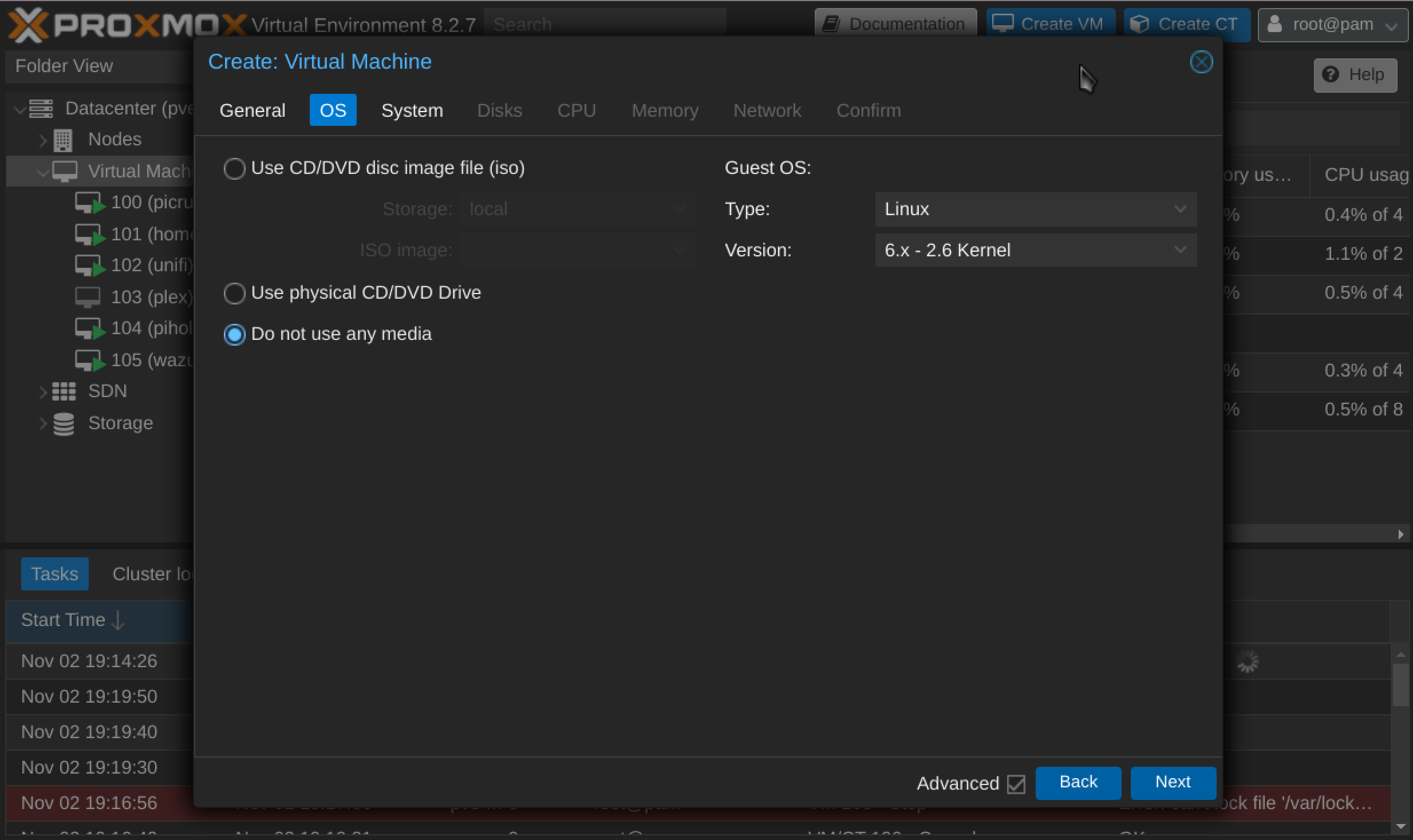Select Use physical CD/DVD Drive radio

pos(235,292)
